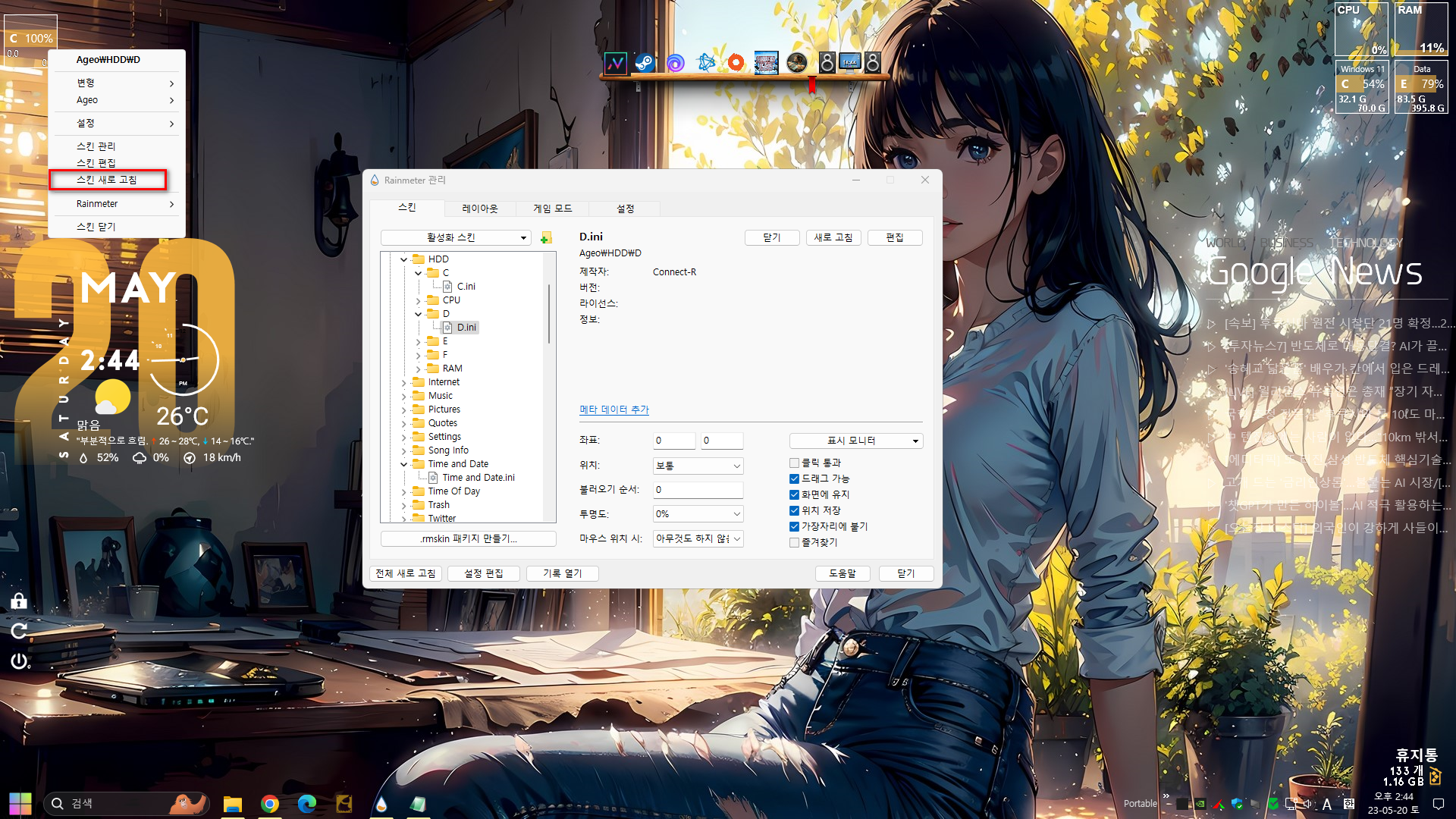The width and height of the screenshot is (1456, 819).
Task: Click the power icon on desktop sidebar
Action: (19, 661)
